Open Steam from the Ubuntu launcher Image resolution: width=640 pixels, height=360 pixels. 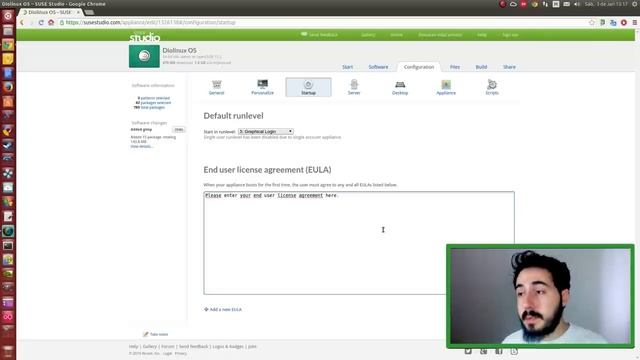tap(8, 144)
